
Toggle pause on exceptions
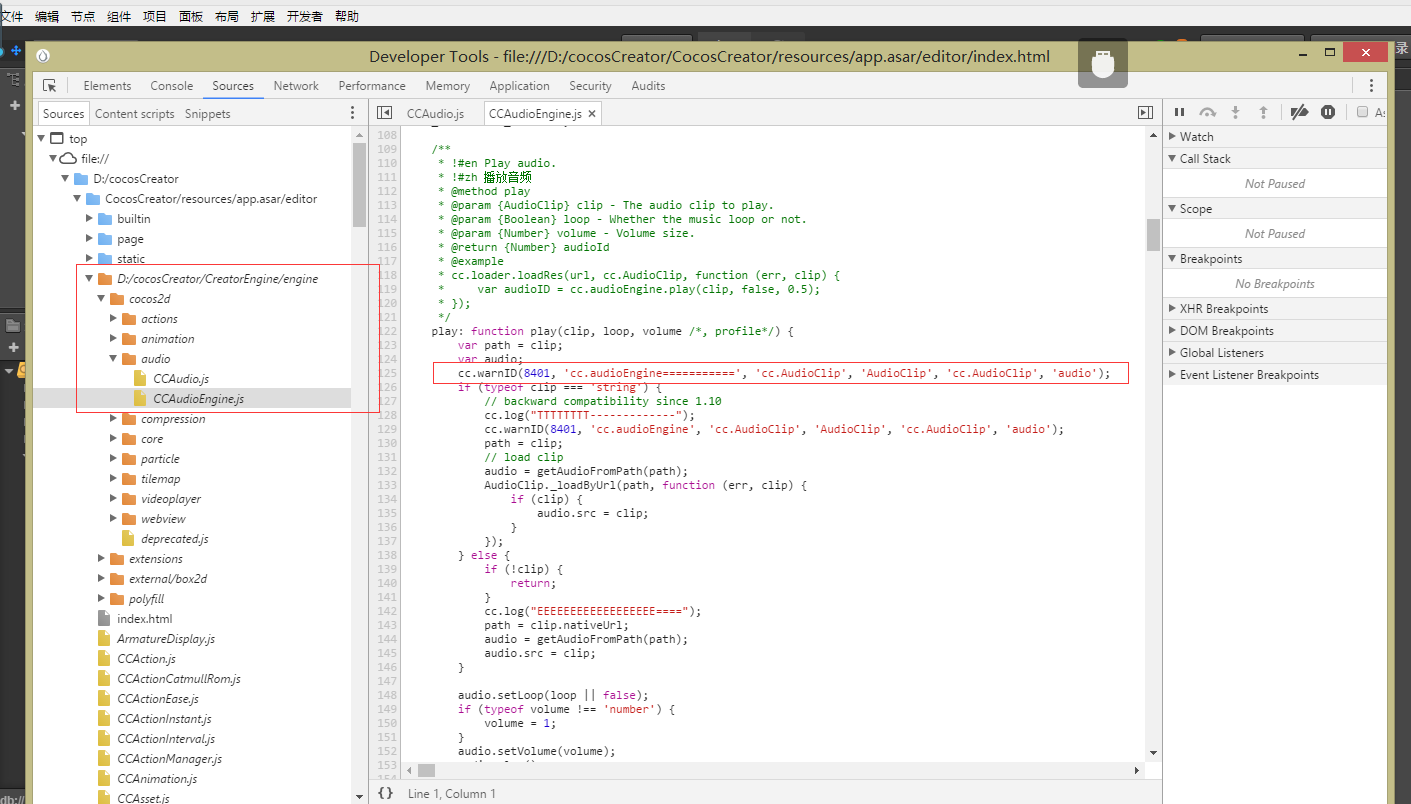point(1328,113)
